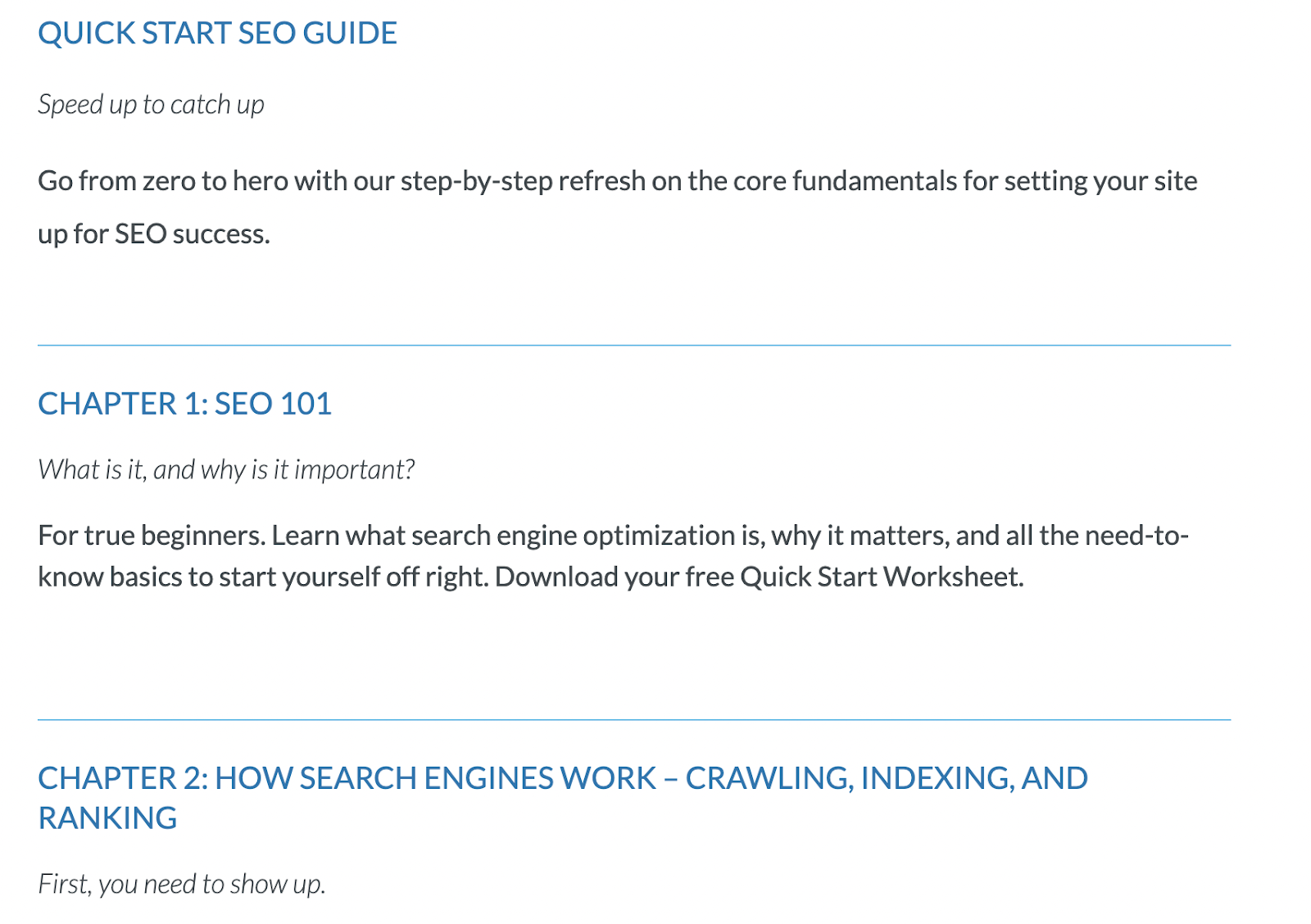Click the divider line above Chapter 2
The width and height of the screenshot is (1311, 924).
pos(634,720)
